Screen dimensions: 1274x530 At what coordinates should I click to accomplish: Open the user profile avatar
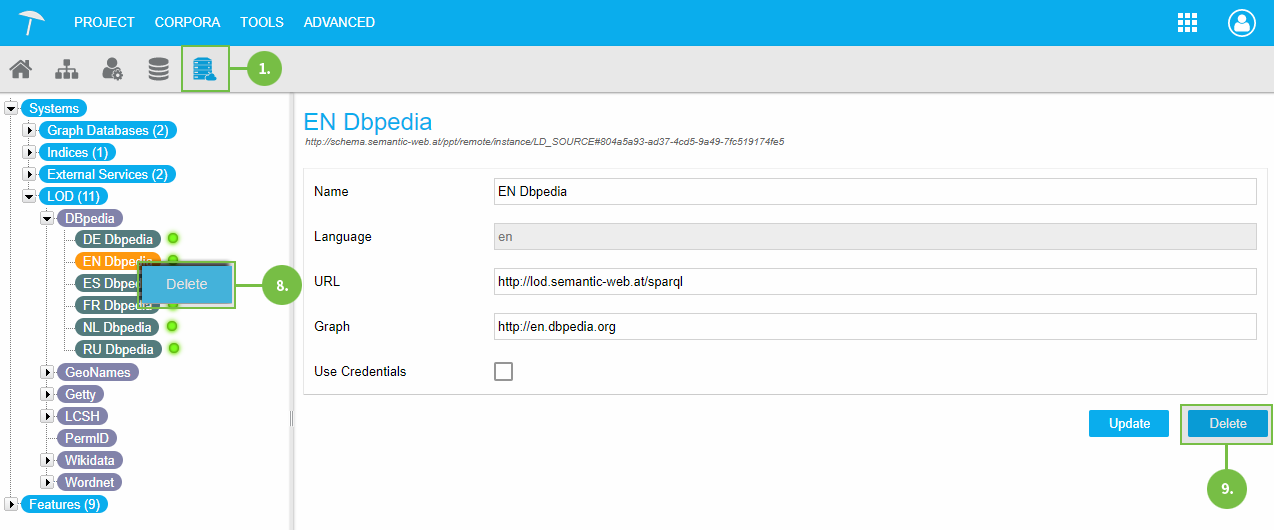coord(1241,23)
